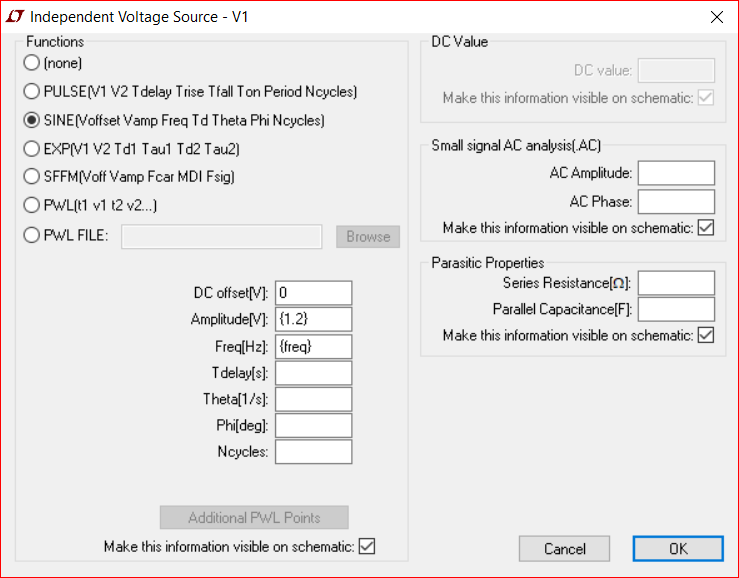Choose the PULSE function radio button
The height and width of the screenshot is (578, 739).
coord(32,91)
